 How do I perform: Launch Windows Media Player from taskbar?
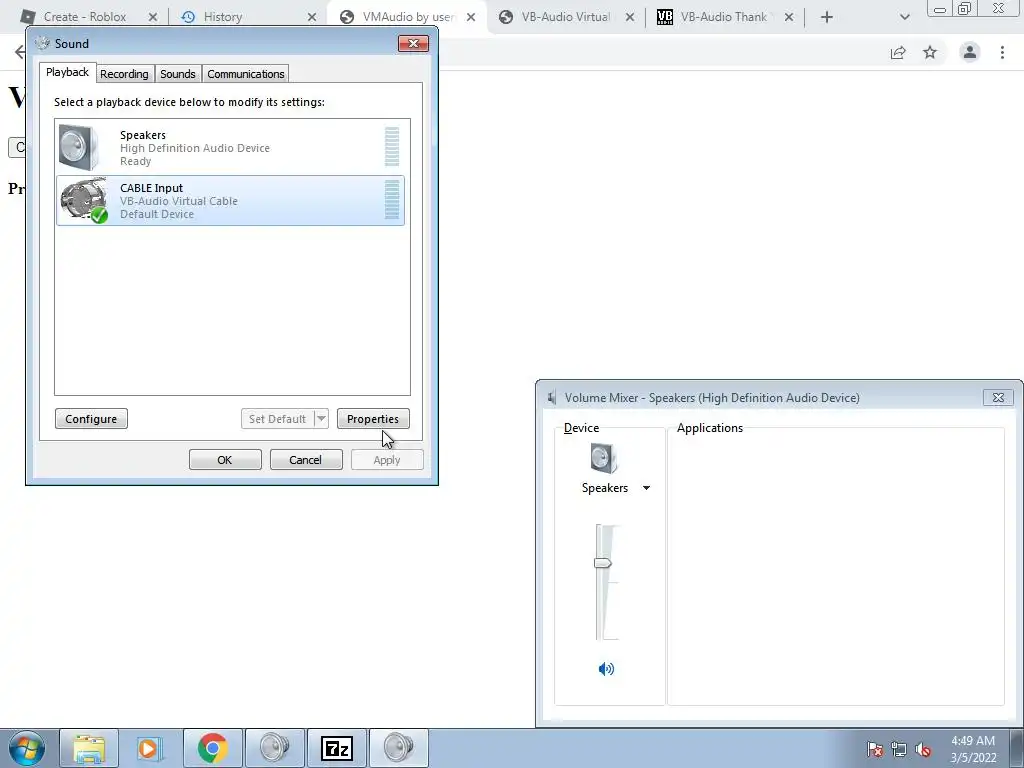pos(150,748)
